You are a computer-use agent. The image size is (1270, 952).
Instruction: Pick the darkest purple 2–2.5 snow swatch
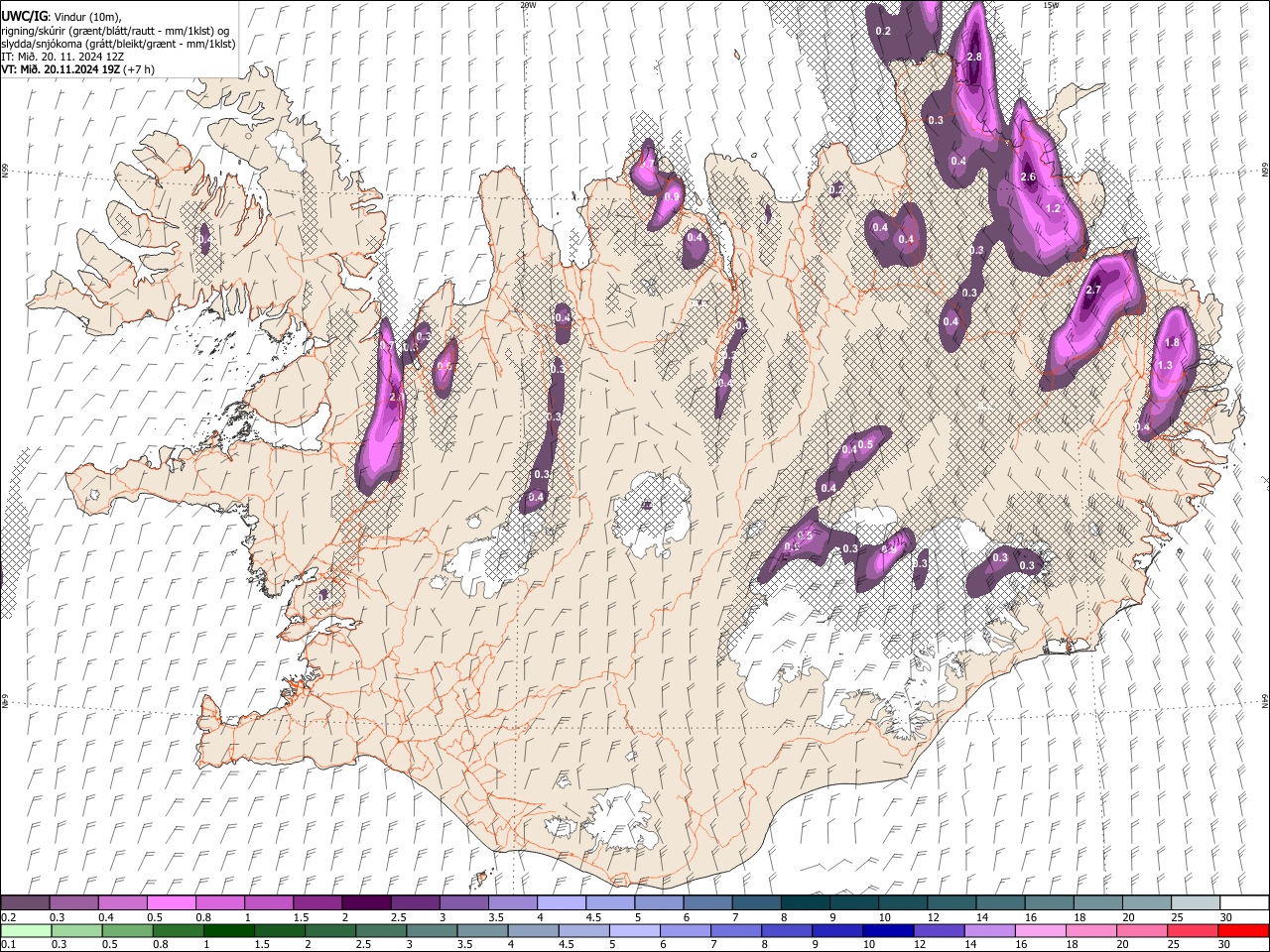tap(366, 903)
